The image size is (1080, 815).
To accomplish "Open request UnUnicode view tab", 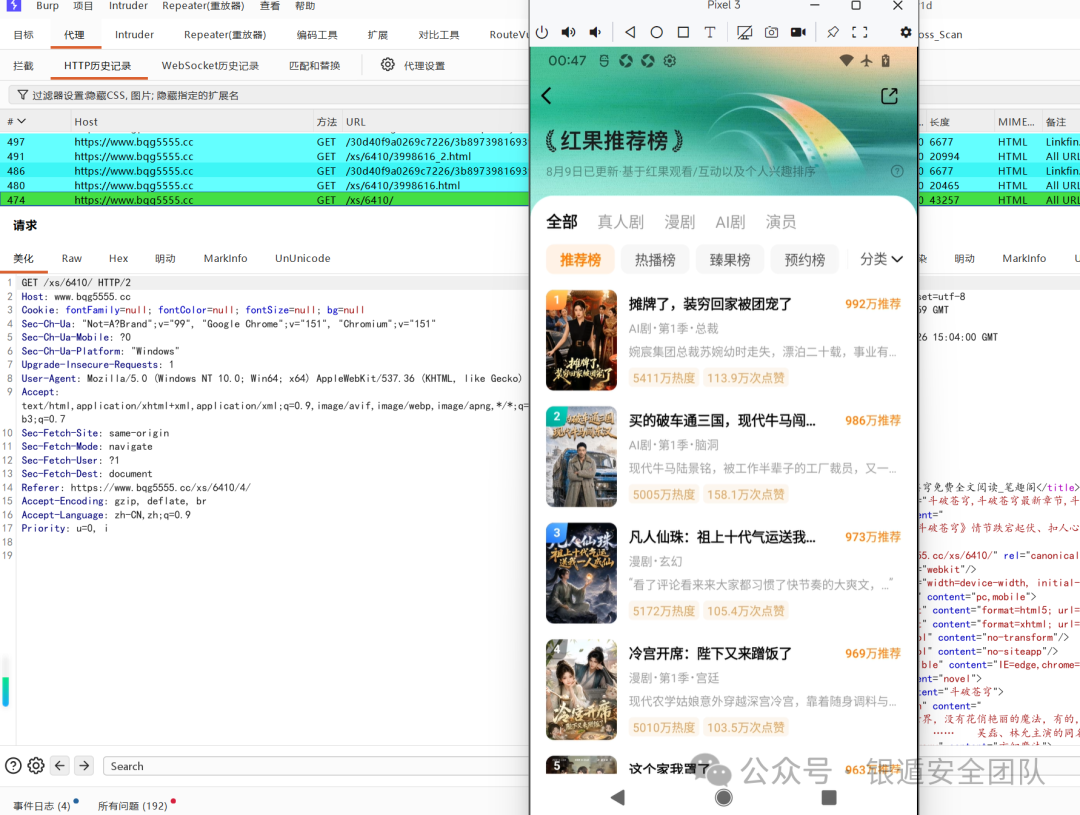I will [302, 258].
